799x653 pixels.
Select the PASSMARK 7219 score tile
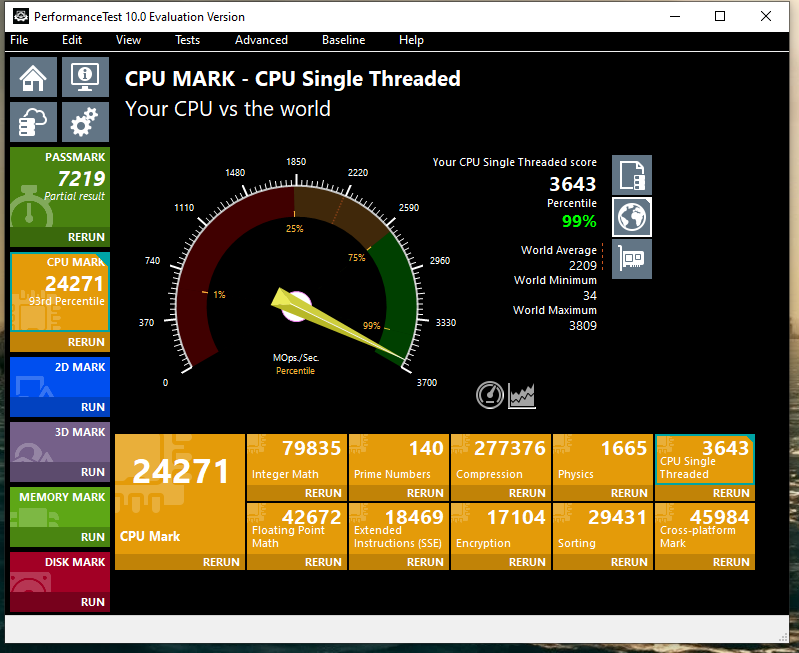(60, 188)
